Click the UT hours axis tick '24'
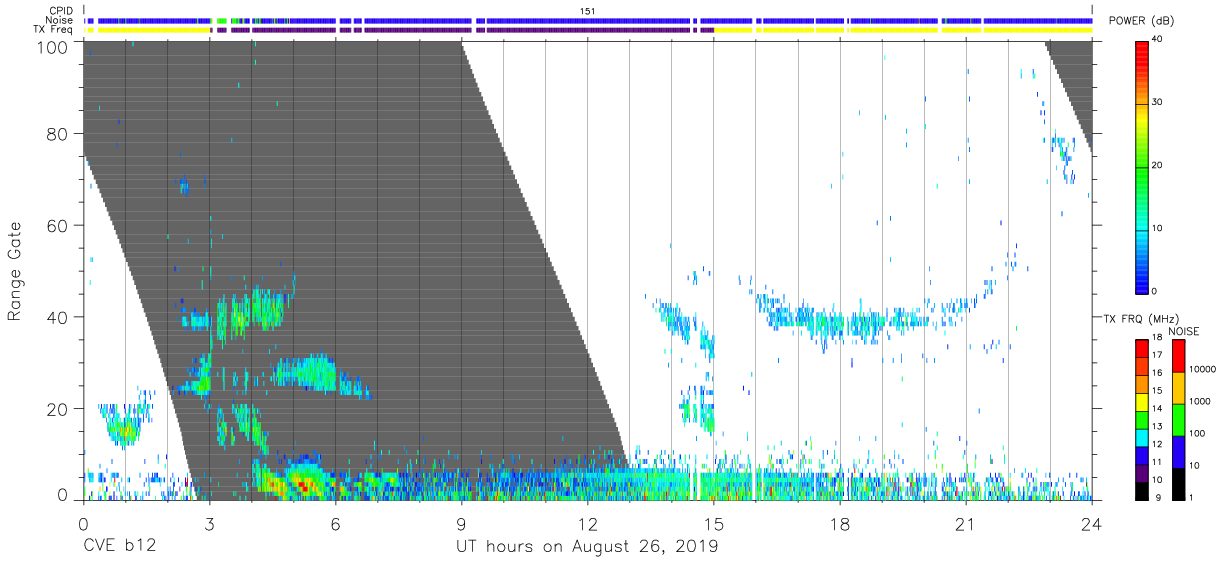 pyautogui.click(x=1092, y=524)
